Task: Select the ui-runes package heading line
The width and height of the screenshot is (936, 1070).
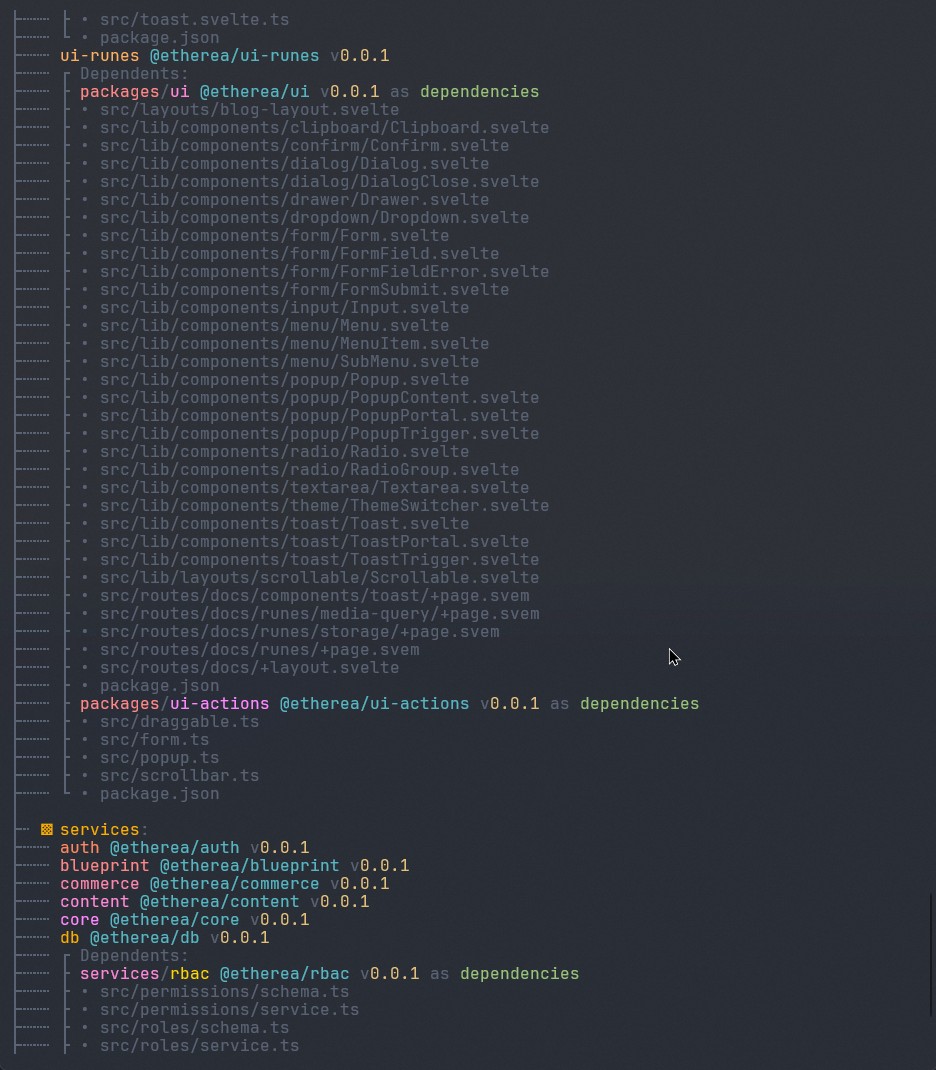Action: pyautogui.click(x=224, y=56)
